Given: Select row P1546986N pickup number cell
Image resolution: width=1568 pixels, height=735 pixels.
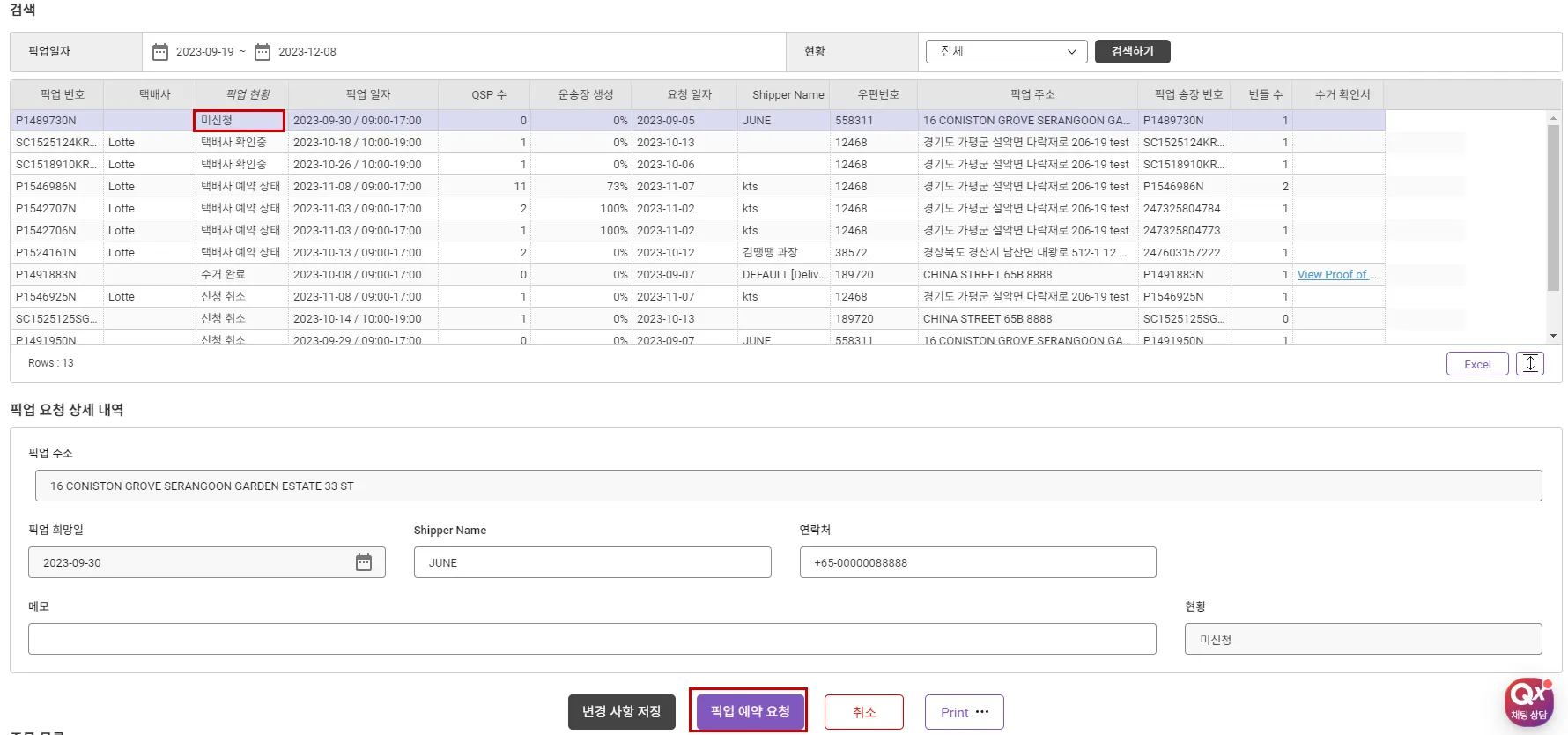Looking at the screenshot, I should pyautogui.click(x=57, y=187).
